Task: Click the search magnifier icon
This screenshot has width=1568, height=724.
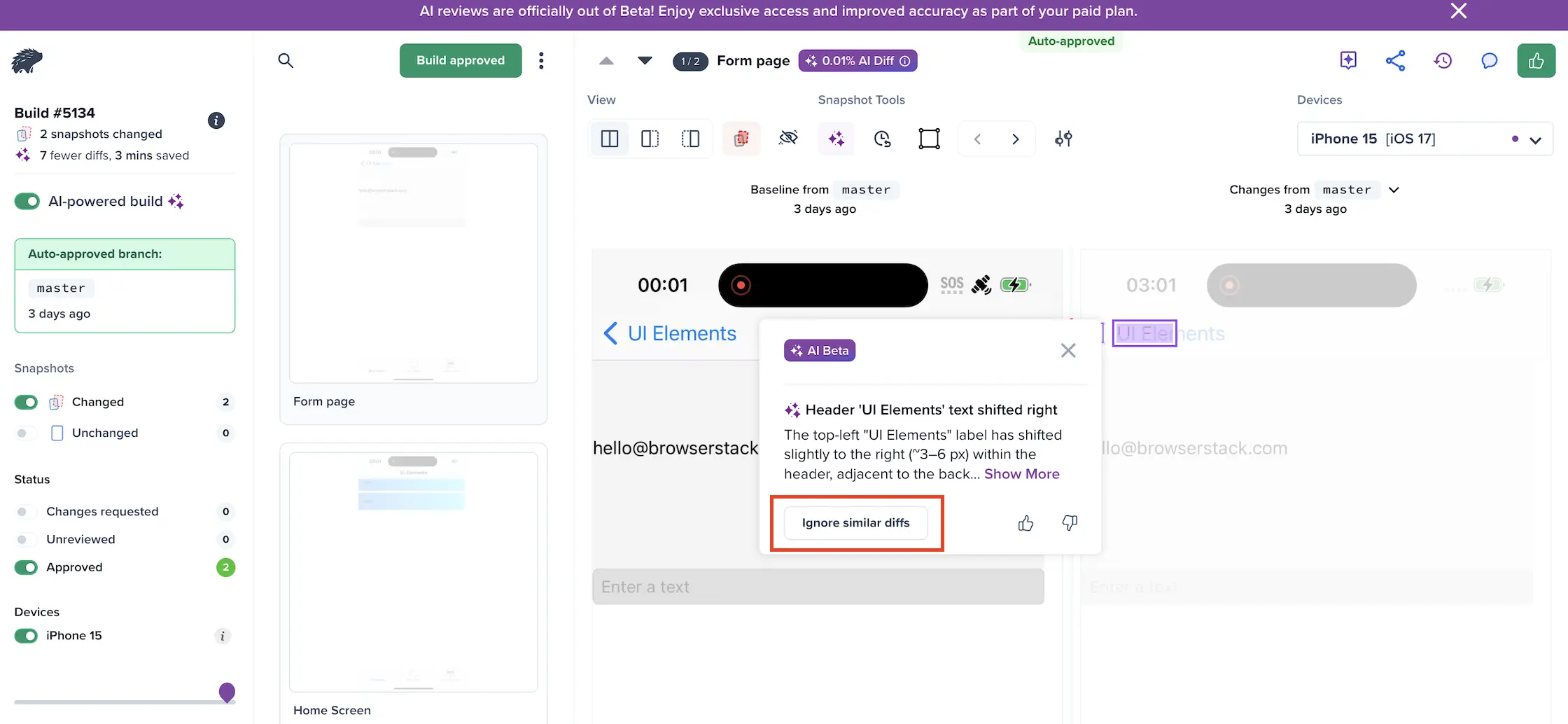Action: click(286, 61)
